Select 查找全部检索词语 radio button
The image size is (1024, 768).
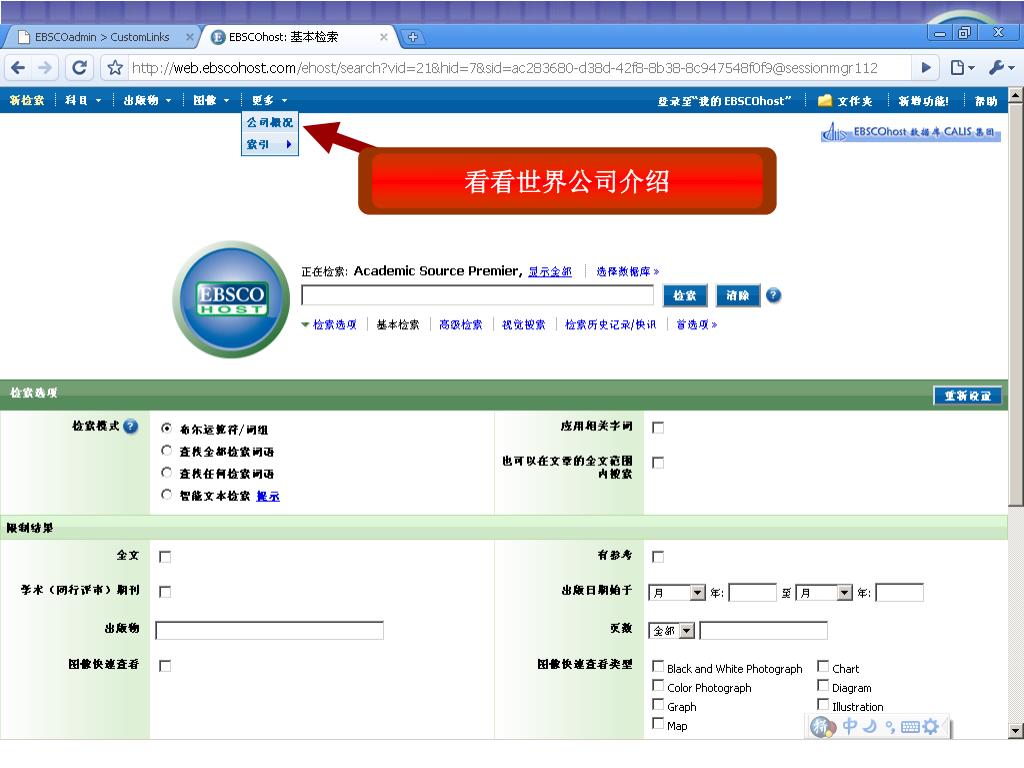point(167,451)
